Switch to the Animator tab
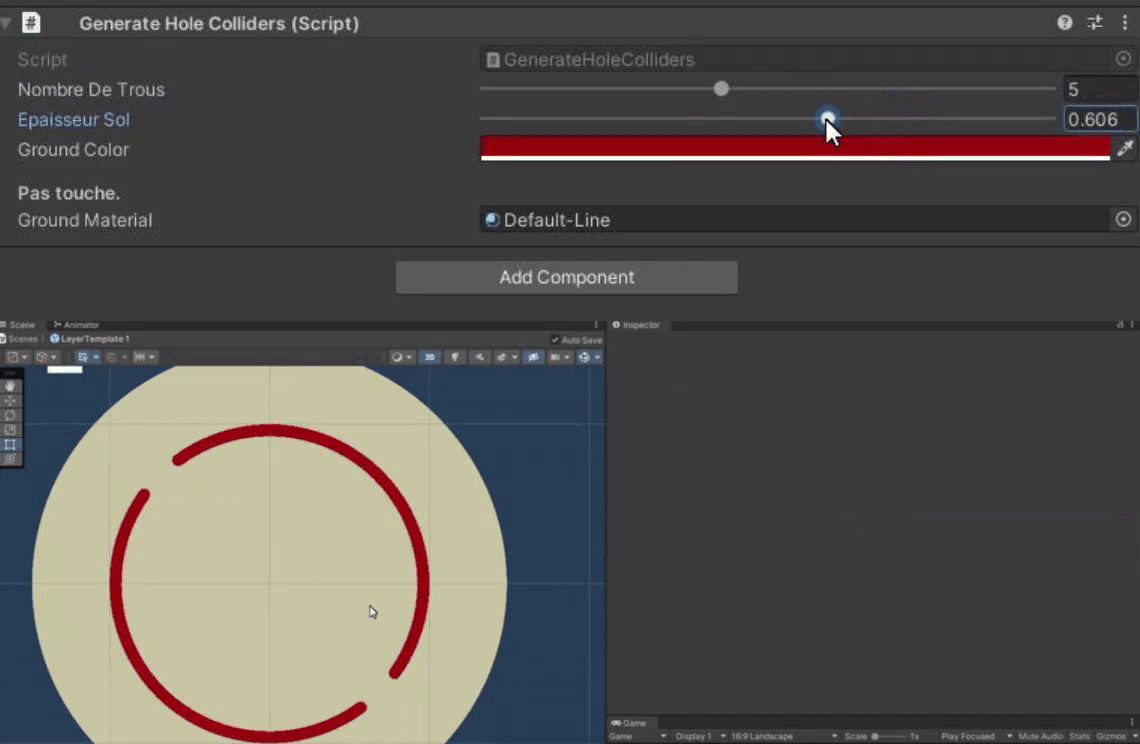 tap(76, 324)
